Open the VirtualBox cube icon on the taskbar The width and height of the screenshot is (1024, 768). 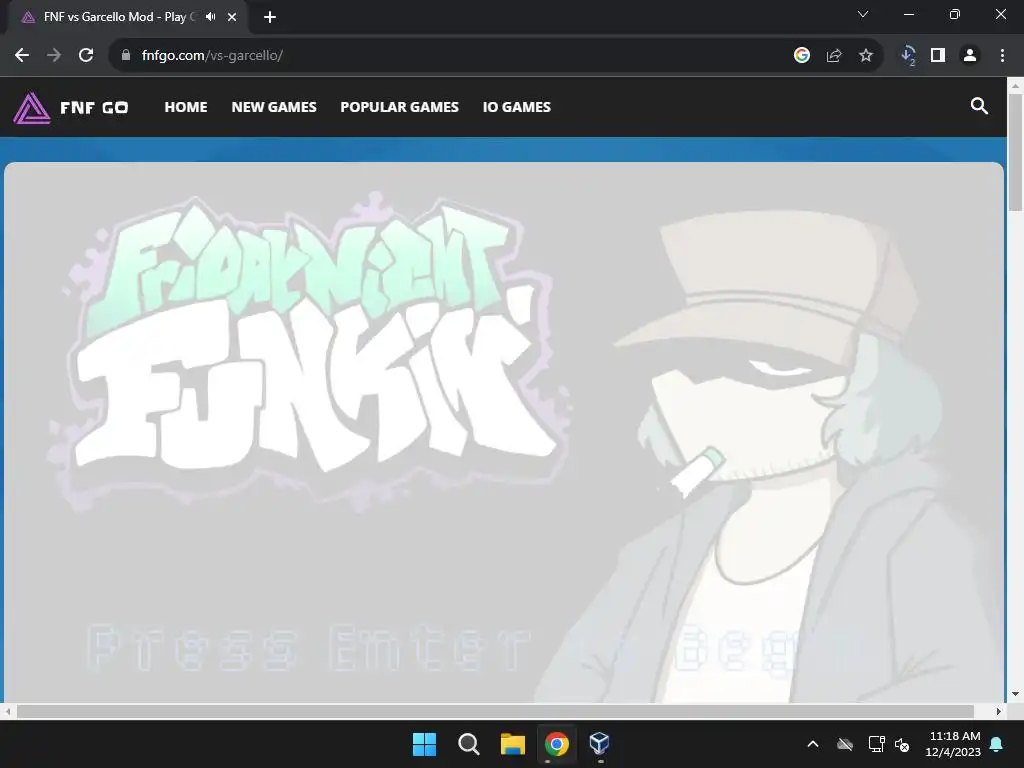pyautogui.click(x=600, y=743)
